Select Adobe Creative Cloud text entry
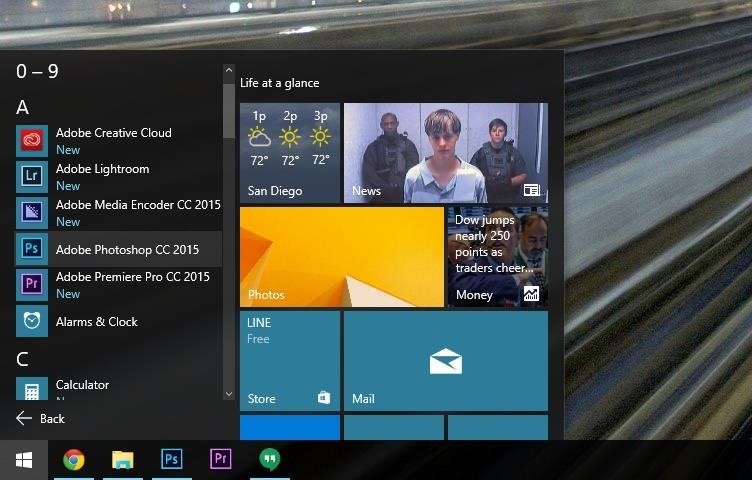The width and height of the screenshot is (752, 480). [114, 133]
